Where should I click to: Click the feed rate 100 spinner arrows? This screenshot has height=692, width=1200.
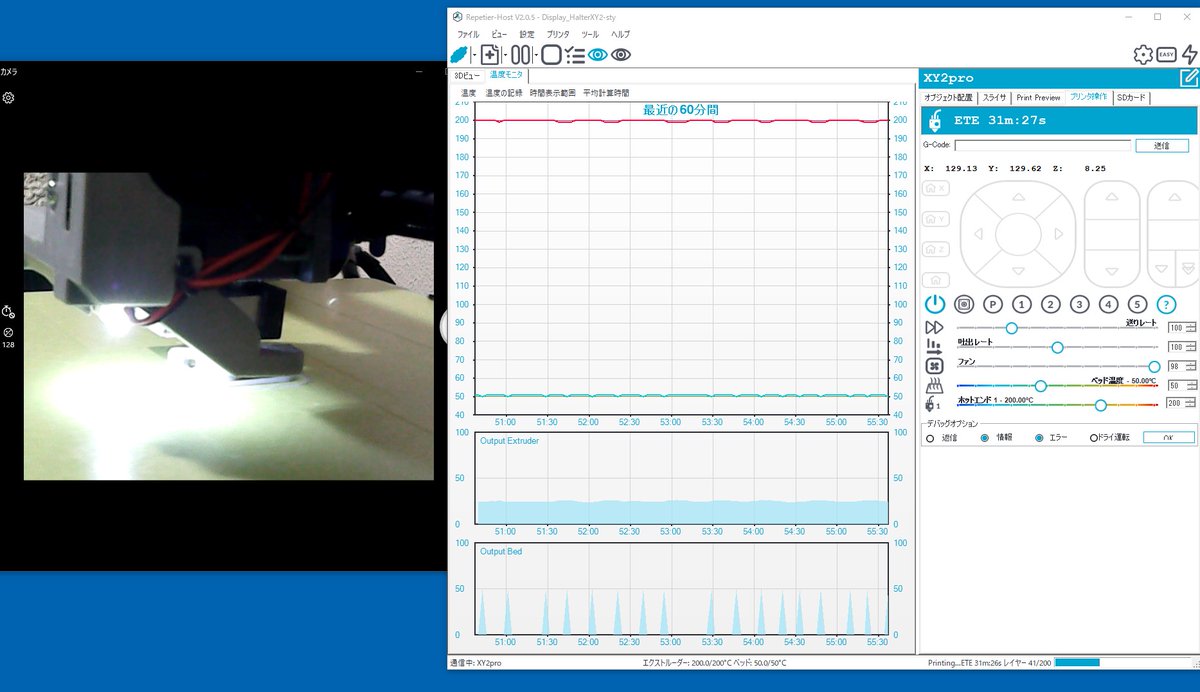[1191, 328]
